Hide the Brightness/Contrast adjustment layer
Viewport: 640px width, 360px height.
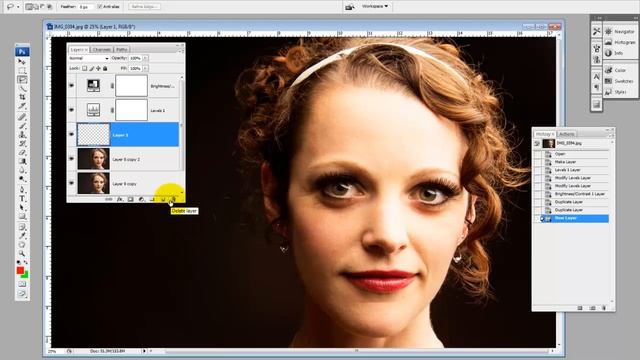coord(72,86)
